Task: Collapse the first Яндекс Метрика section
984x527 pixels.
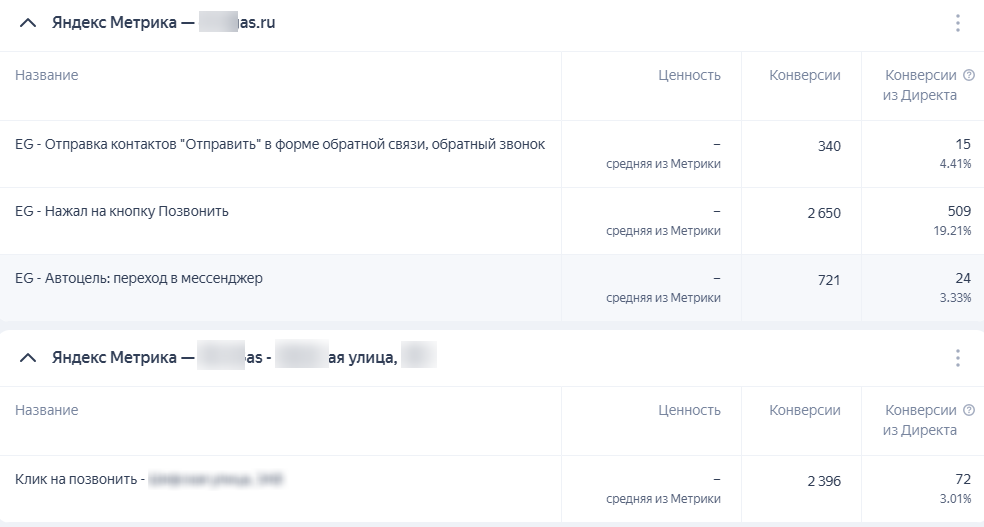Action: (28, 23)
